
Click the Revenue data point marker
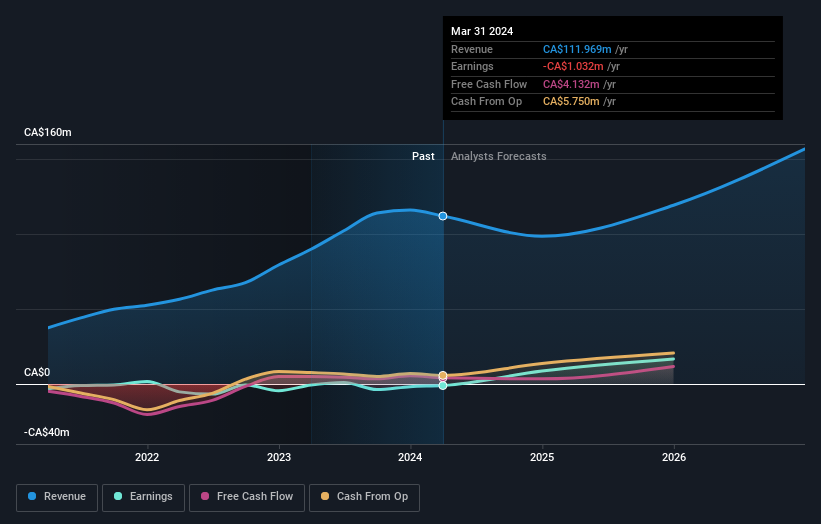pyautogui.click(x=443, y=216)
